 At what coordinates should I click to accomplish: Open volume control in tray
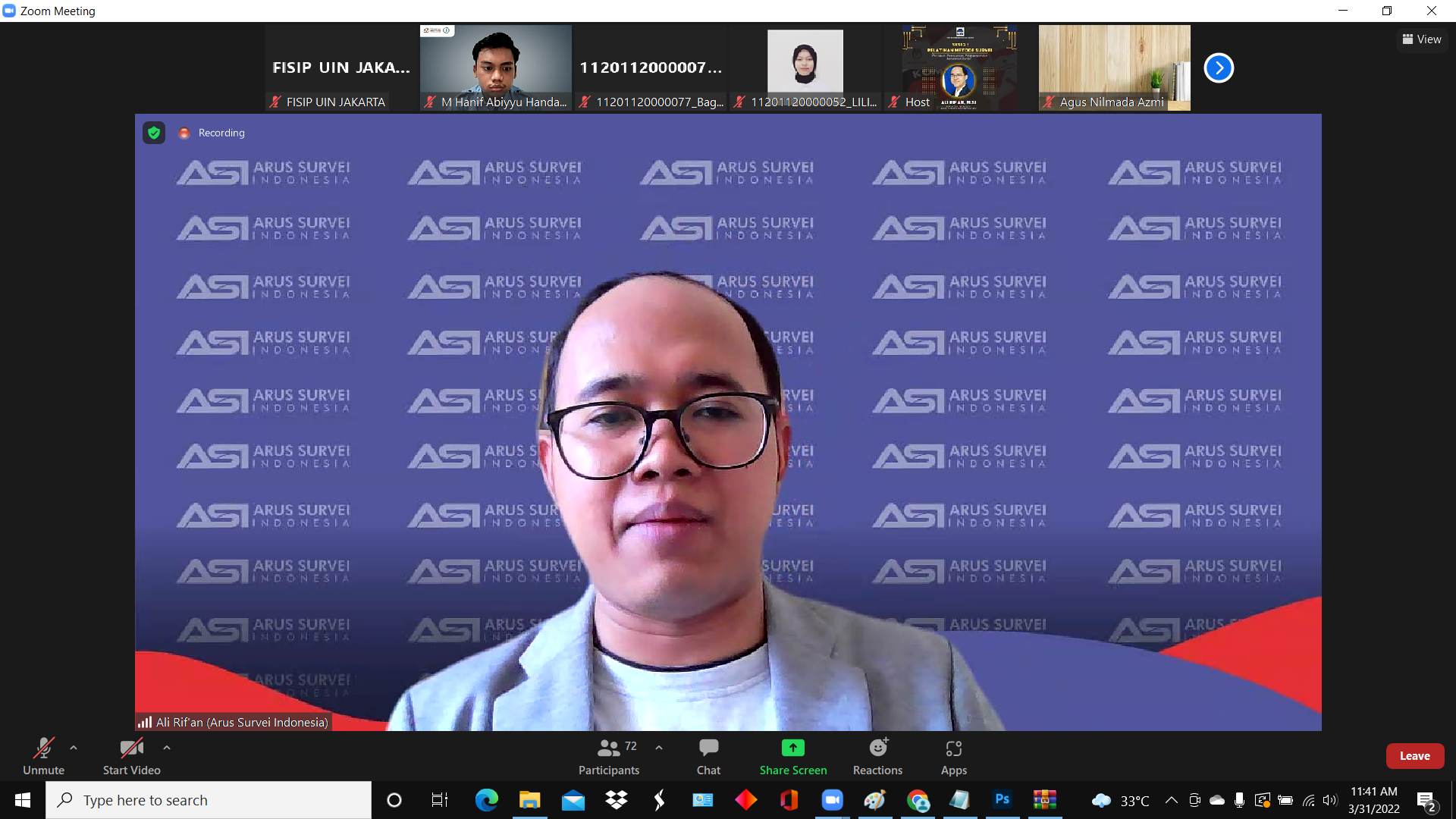click(1330, 800)
